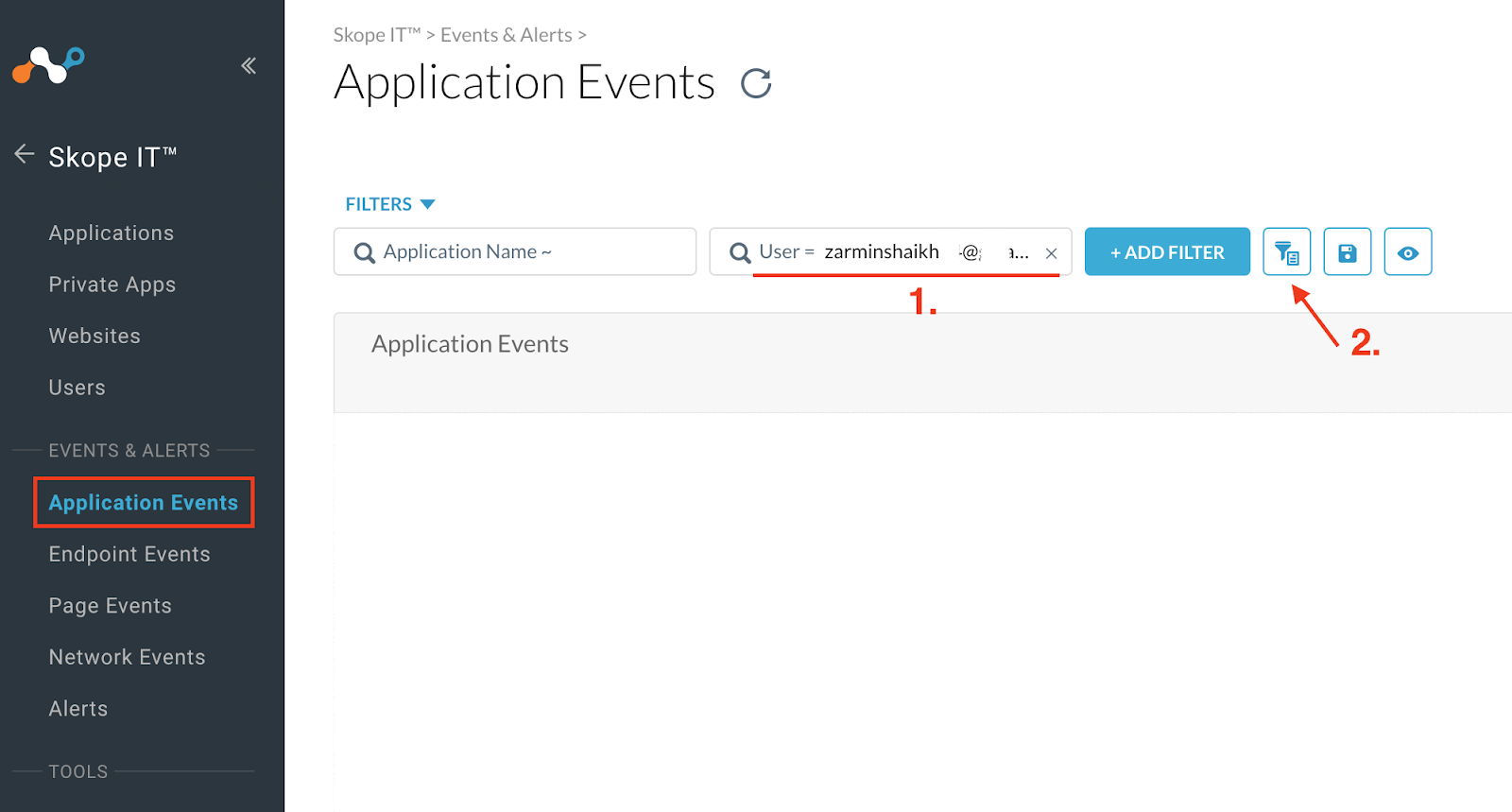
Task: Click Skope IT breadcrumb link
Action: click(377, 35)
